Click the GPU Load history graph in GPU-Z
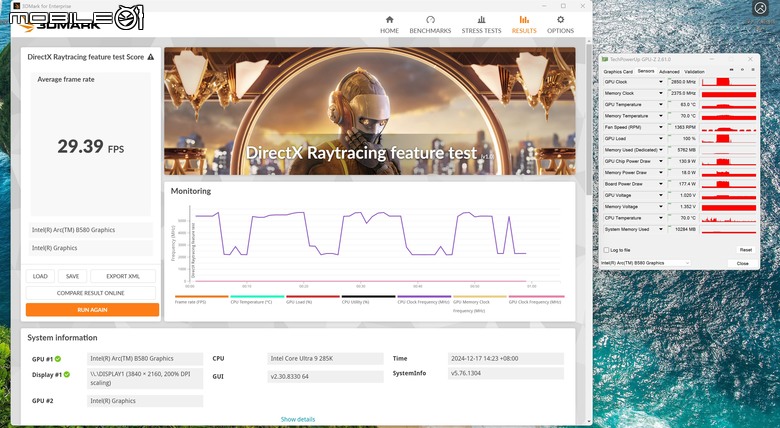 point(729,138)
